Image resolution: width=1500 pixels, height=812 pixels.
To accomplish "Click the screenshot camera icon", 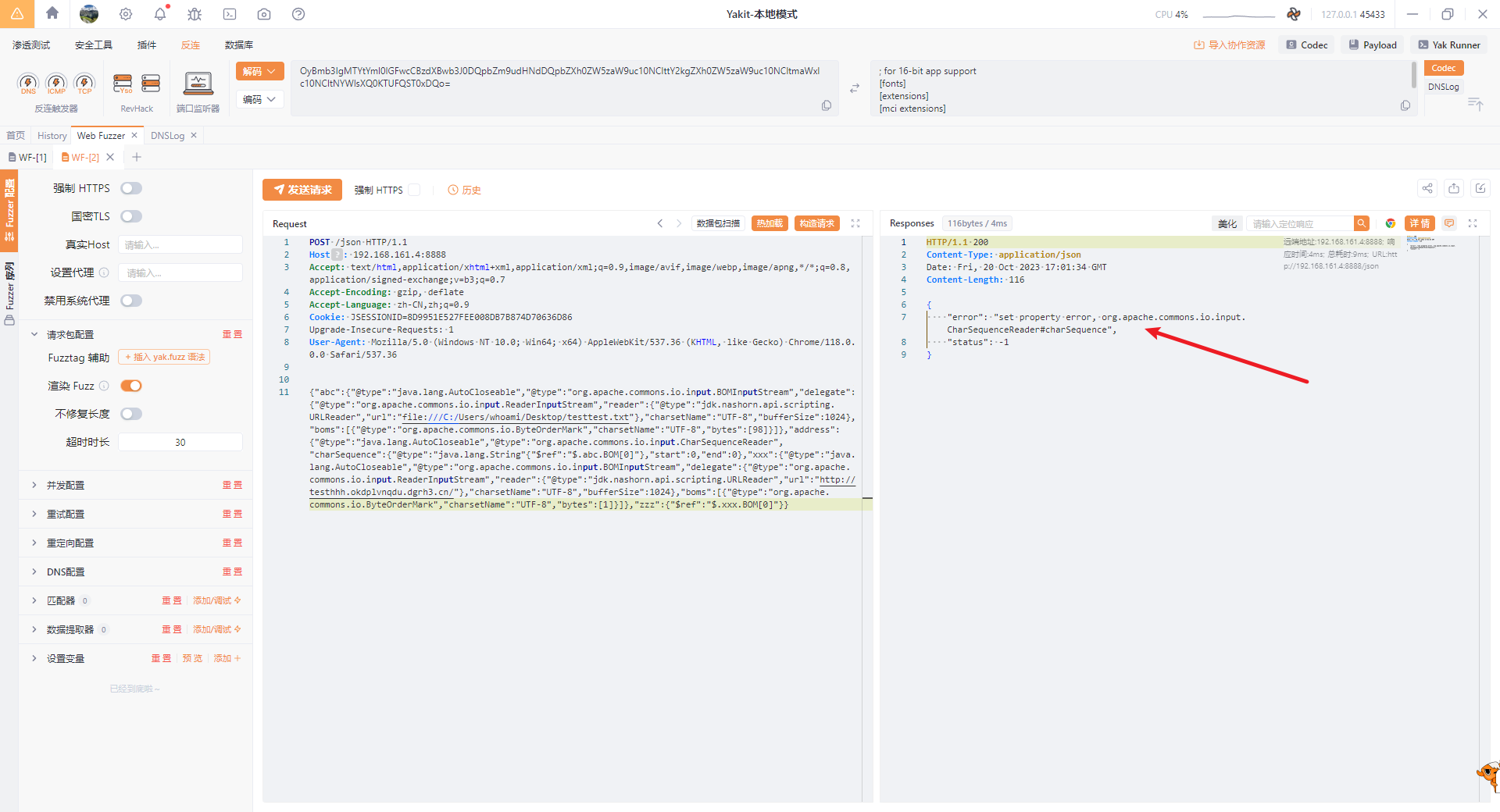I will (x=264, y=14).
